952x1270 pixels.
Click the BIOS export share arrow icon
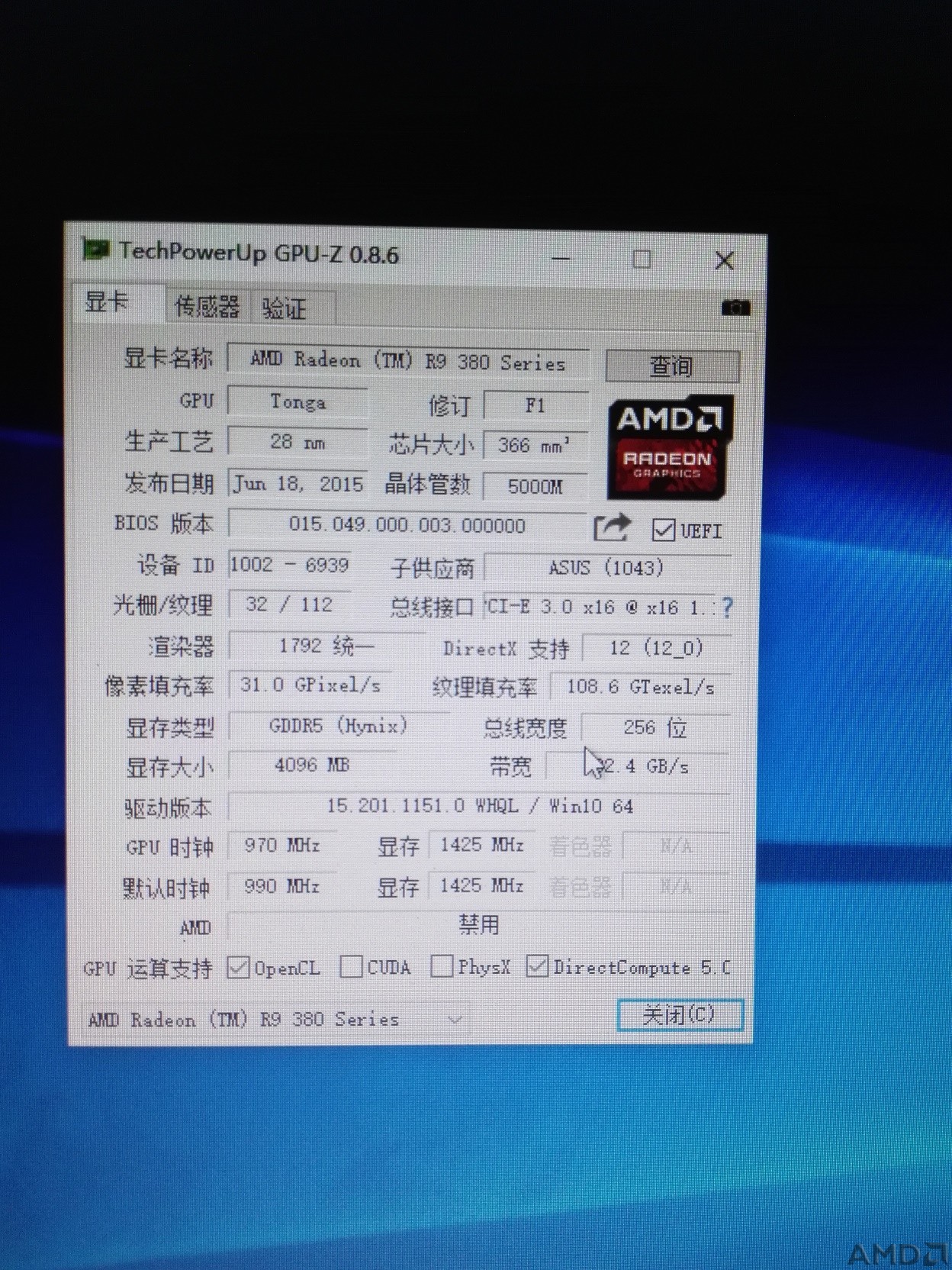point(612,527)
